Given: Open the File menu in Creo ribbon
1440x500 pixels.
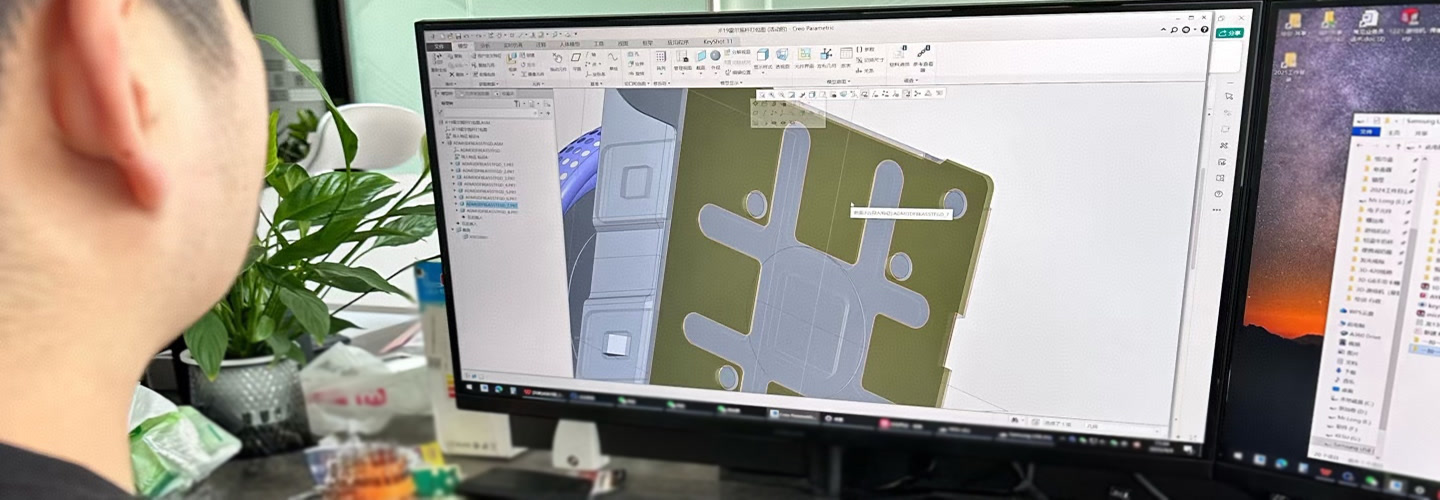Looking at the screenshot, I should 439,45.
